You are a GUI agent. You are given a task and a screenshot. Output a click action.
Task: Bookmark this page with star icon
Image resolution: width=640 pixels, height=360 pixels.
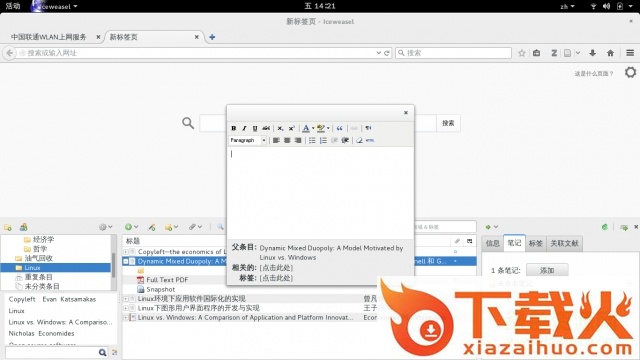click(x=522, y=53)
